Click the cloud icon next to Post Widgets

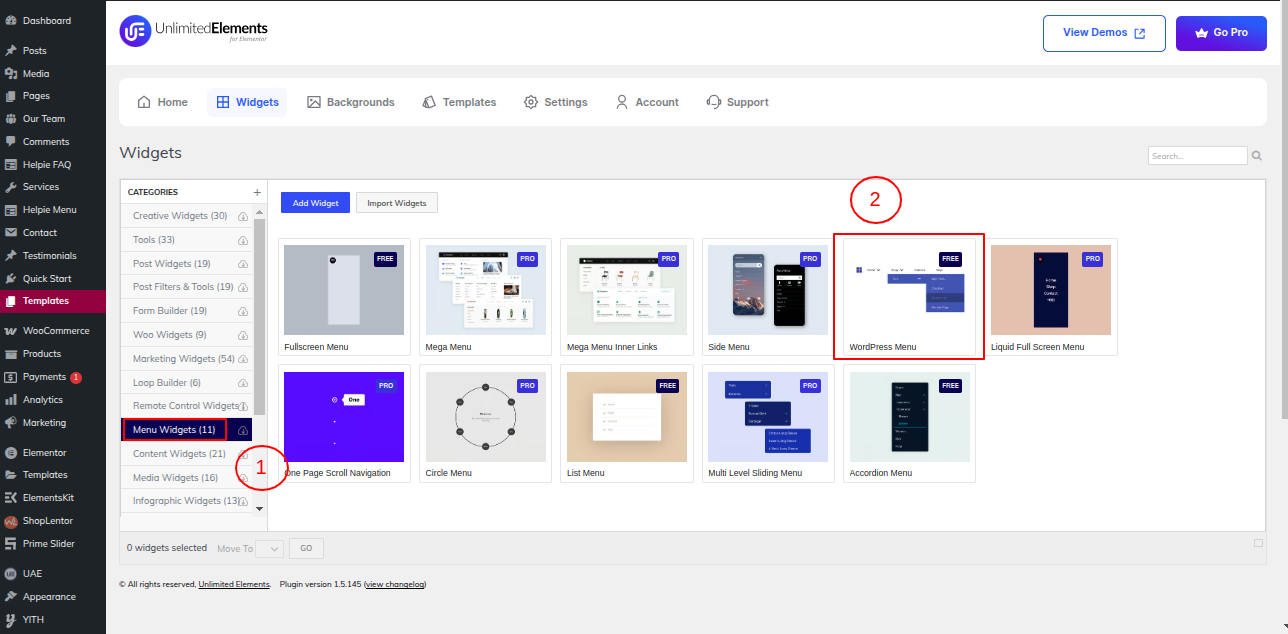(242, 264)
